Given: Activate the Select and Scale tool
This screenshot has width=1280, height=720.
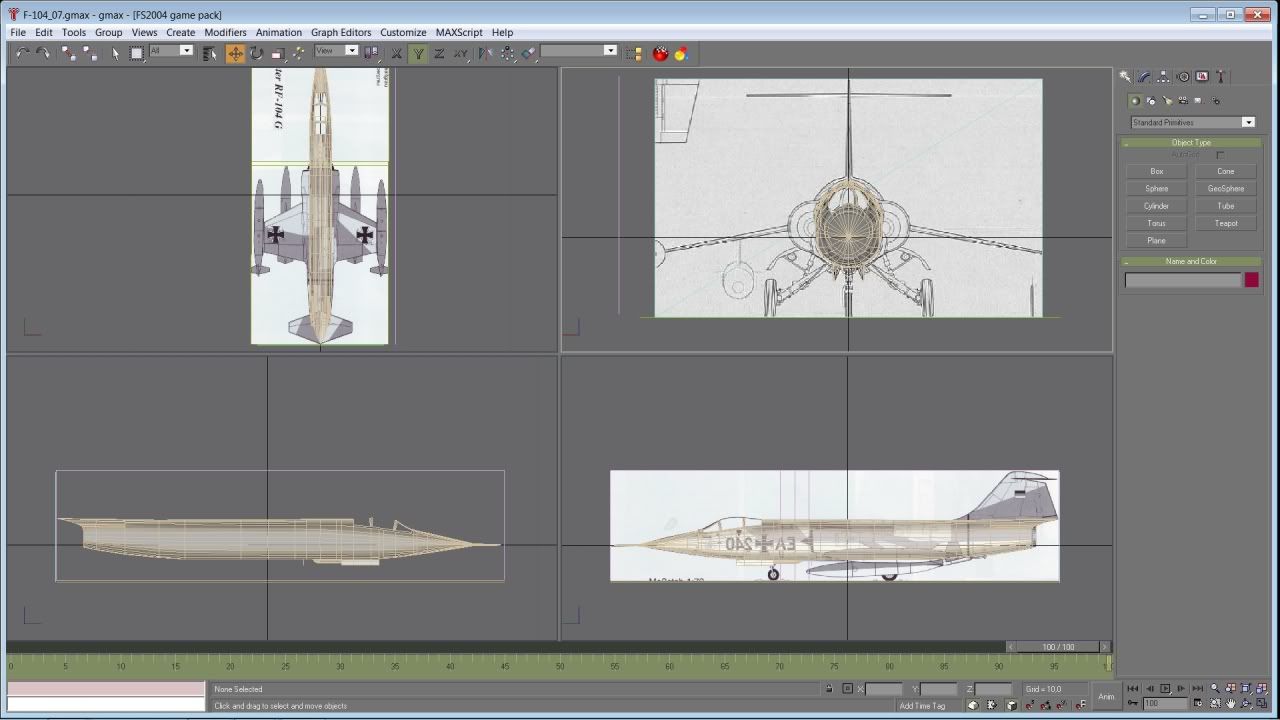Looking at the screenshot, I should tap(278, 53).
